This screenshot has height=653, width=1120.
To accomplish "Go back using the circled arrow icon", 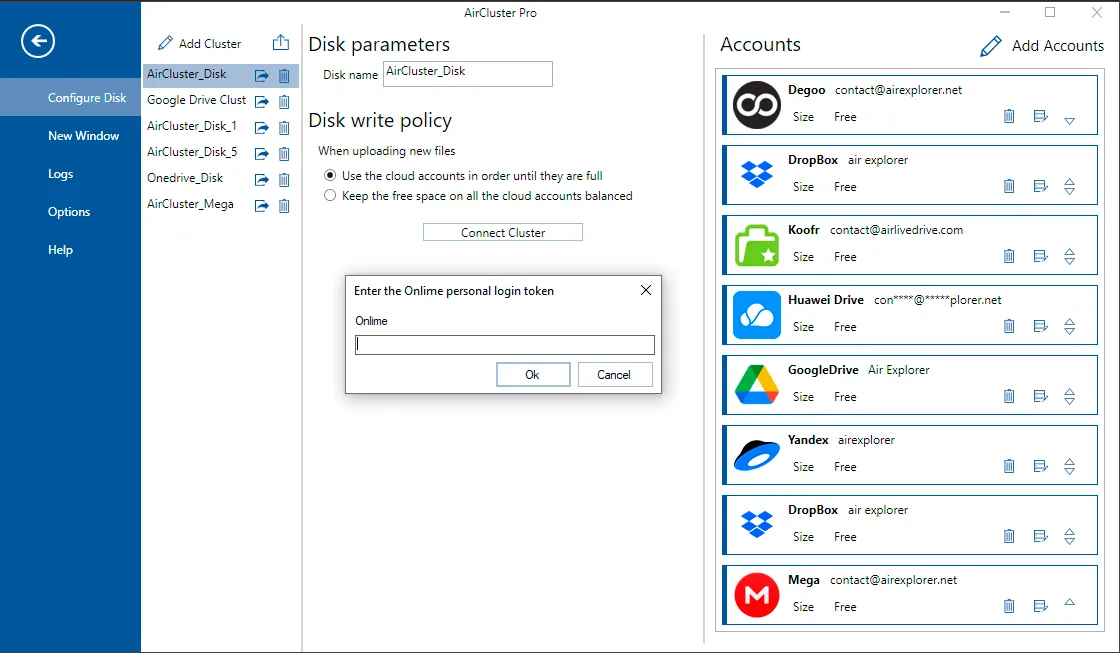I will click(x=38, y=41).
